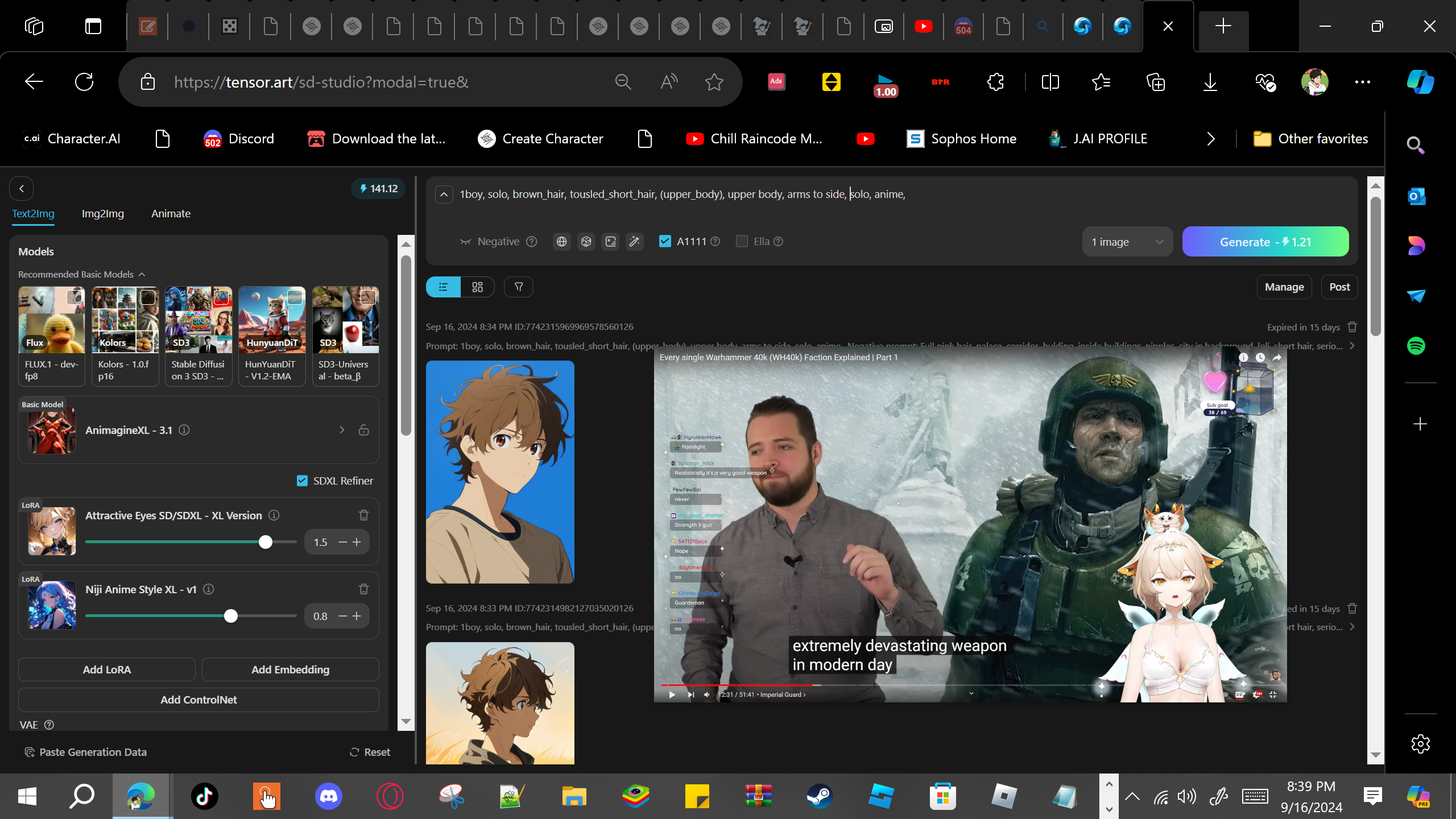Switch to the Img2Img tab
Screen dimensions: 1456x819
point(103,214)
